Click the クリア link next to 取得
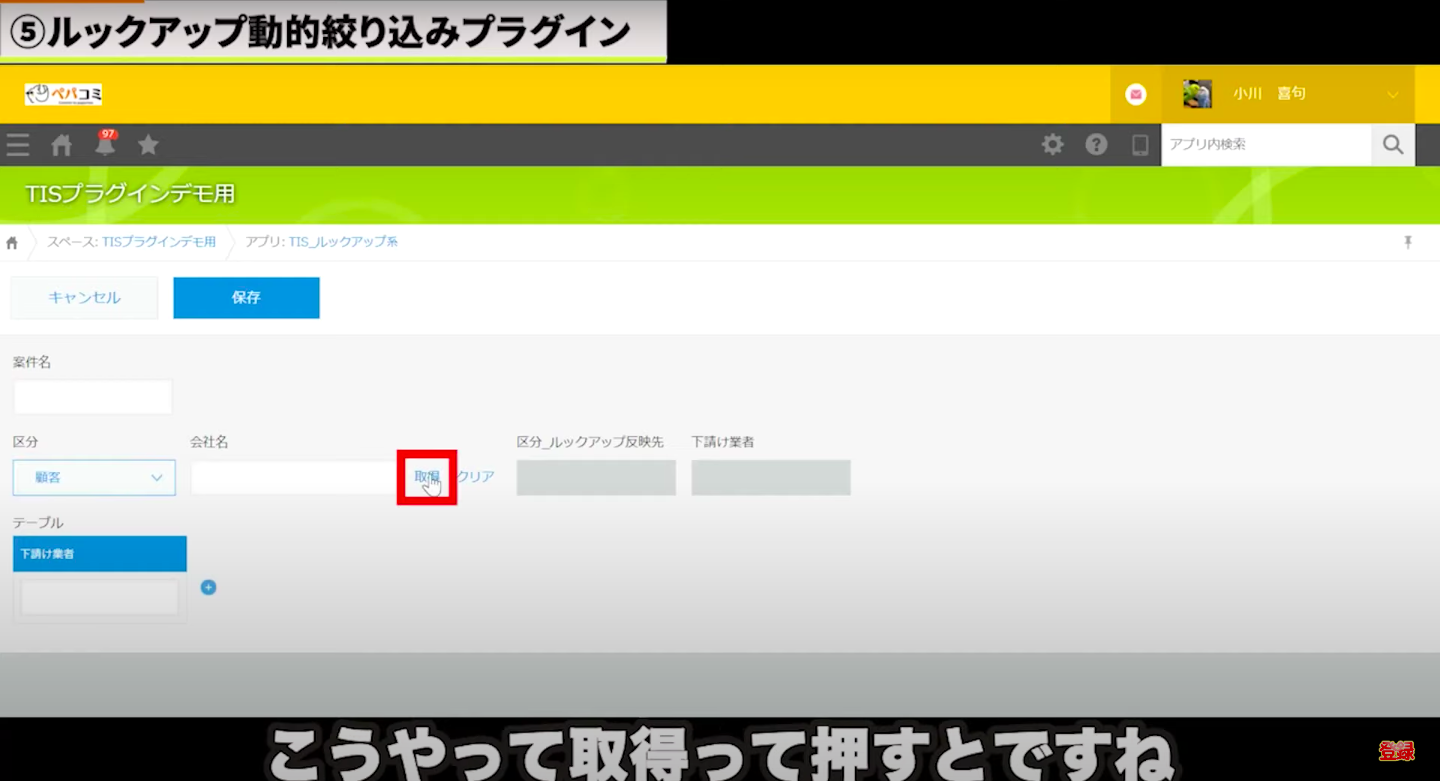1440x781 pixels. coord(477,477)
